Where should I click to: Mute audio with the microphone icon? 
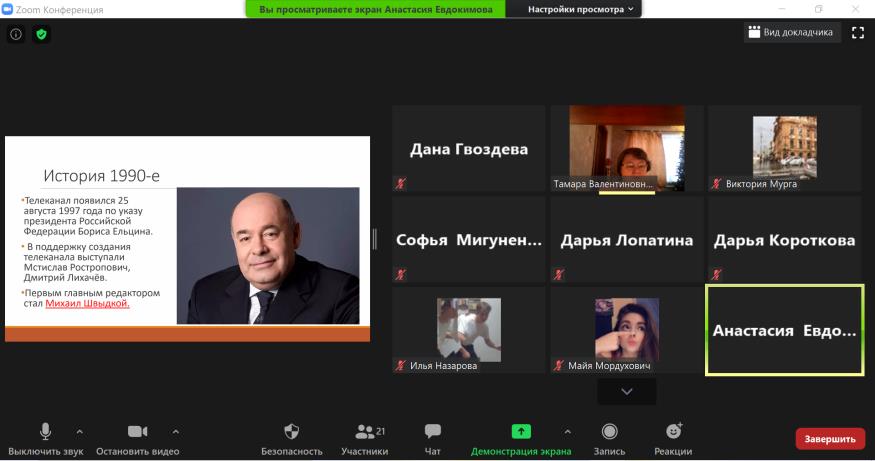tap(46, 431)
